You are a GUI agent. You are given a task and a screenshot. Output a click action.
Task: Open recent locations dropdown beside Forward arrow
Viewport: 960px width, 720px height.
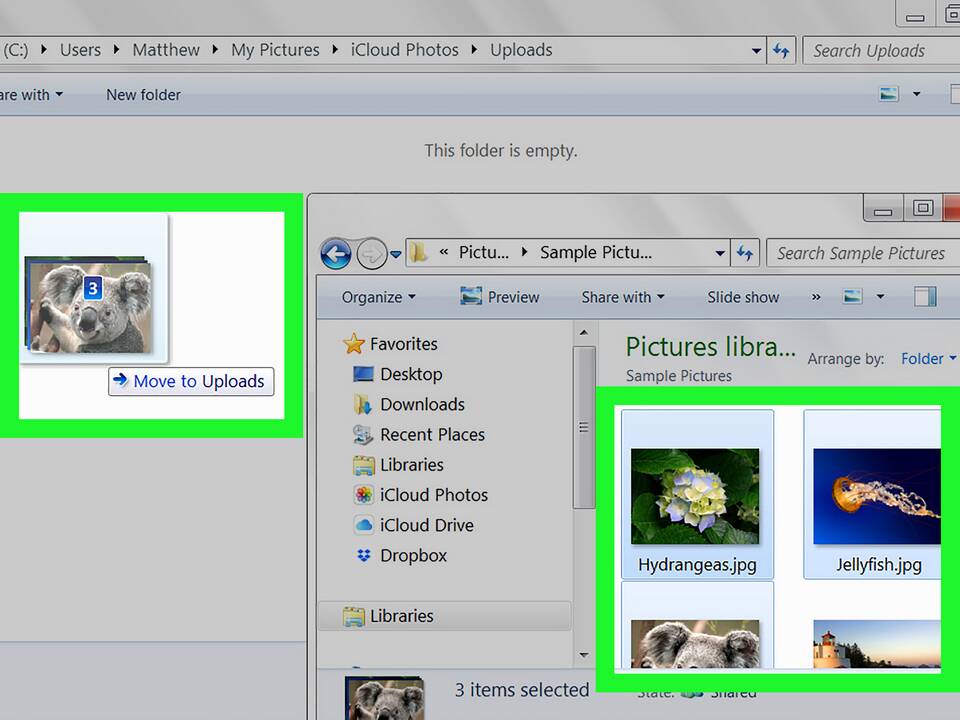point(396,254)
